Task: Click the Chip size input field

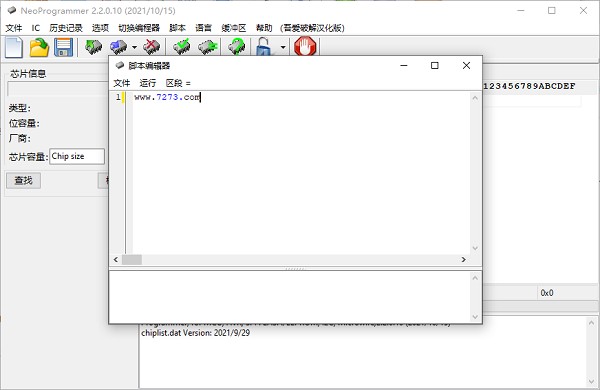Action: click(77, 156)
